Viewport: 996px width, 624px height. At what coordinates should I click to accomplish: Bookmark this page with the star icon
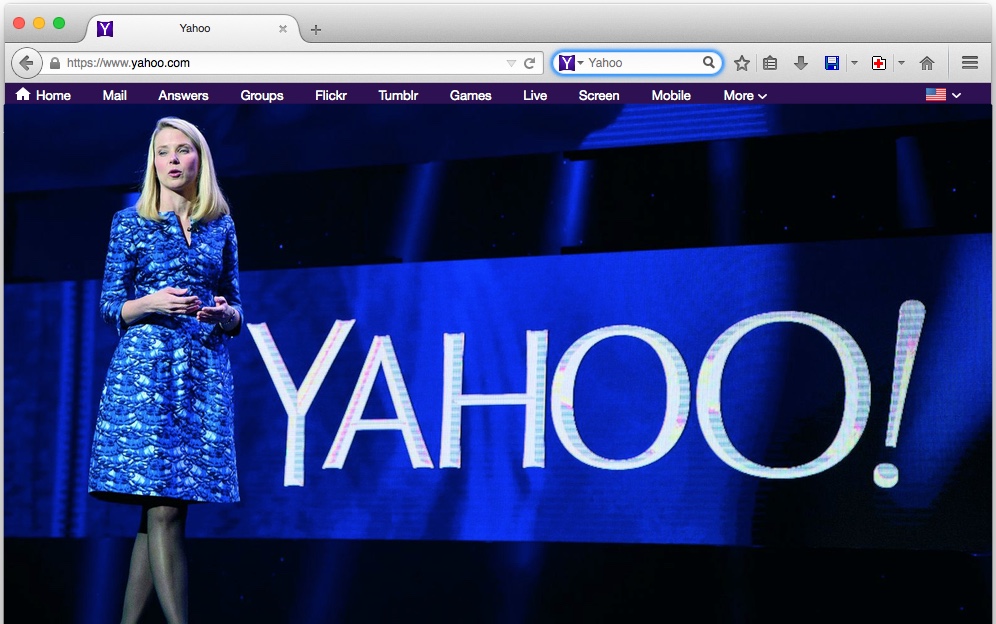(x=741, y=63)
